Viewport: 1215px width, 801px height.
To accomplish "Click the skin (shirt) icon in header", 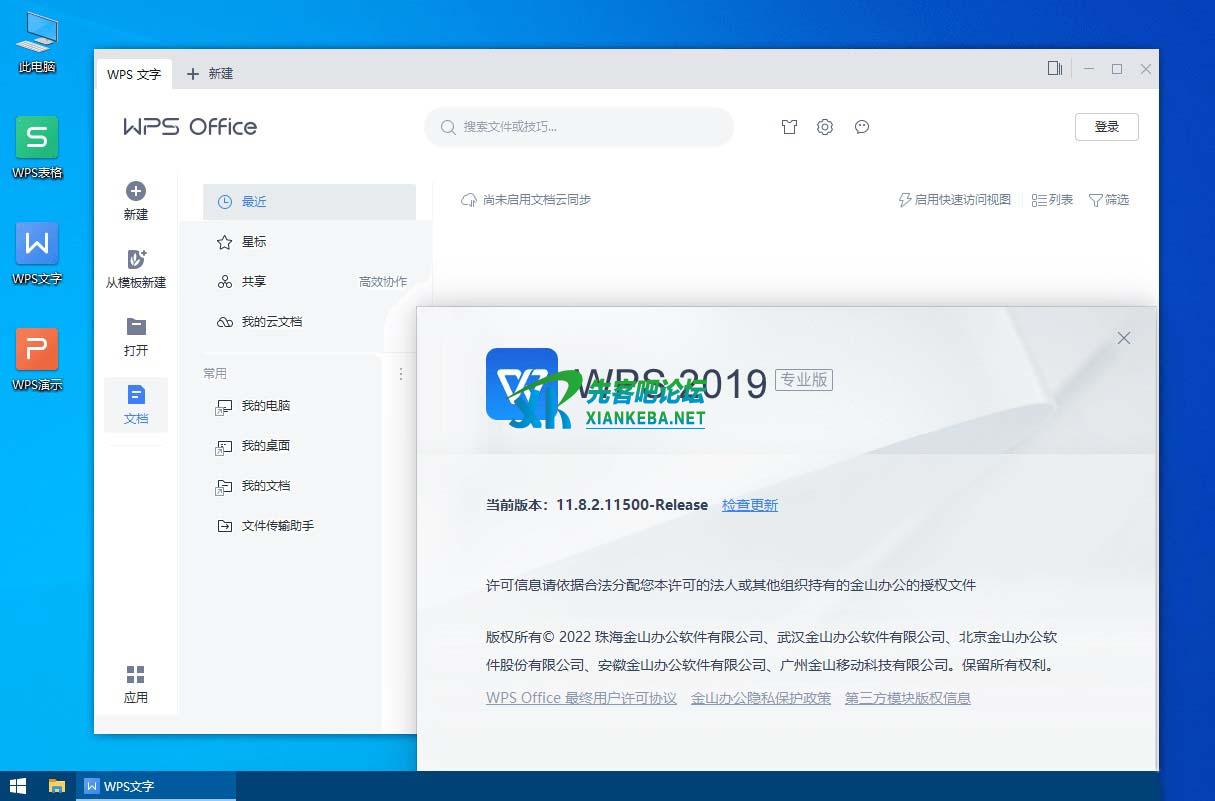I will click(789, 127).
